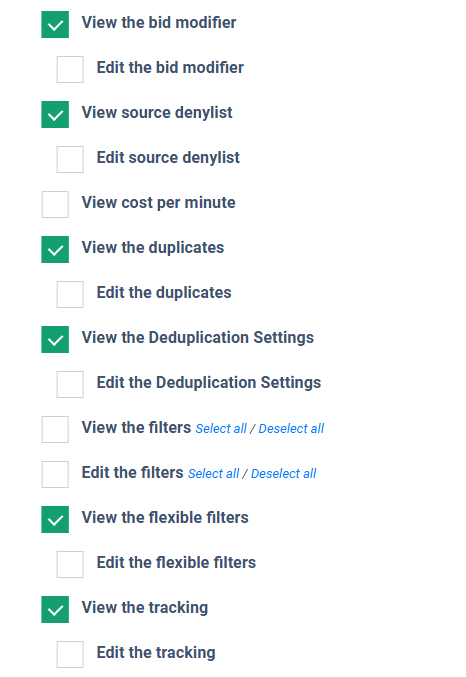Uncheck the View the duplicates checkbox
The height and width of the screenshot is (677, 466).
55,250
